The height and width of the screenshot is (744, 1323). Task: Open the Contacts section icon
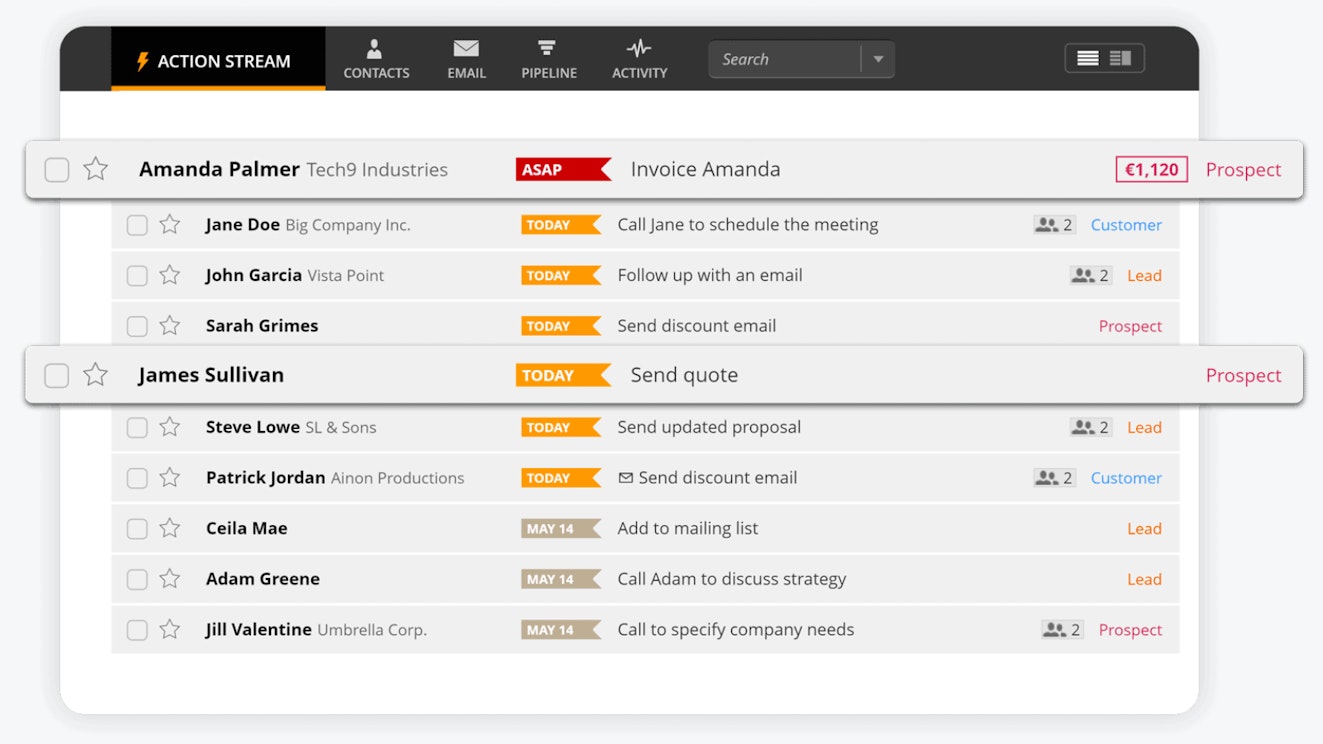coord(376,50)
